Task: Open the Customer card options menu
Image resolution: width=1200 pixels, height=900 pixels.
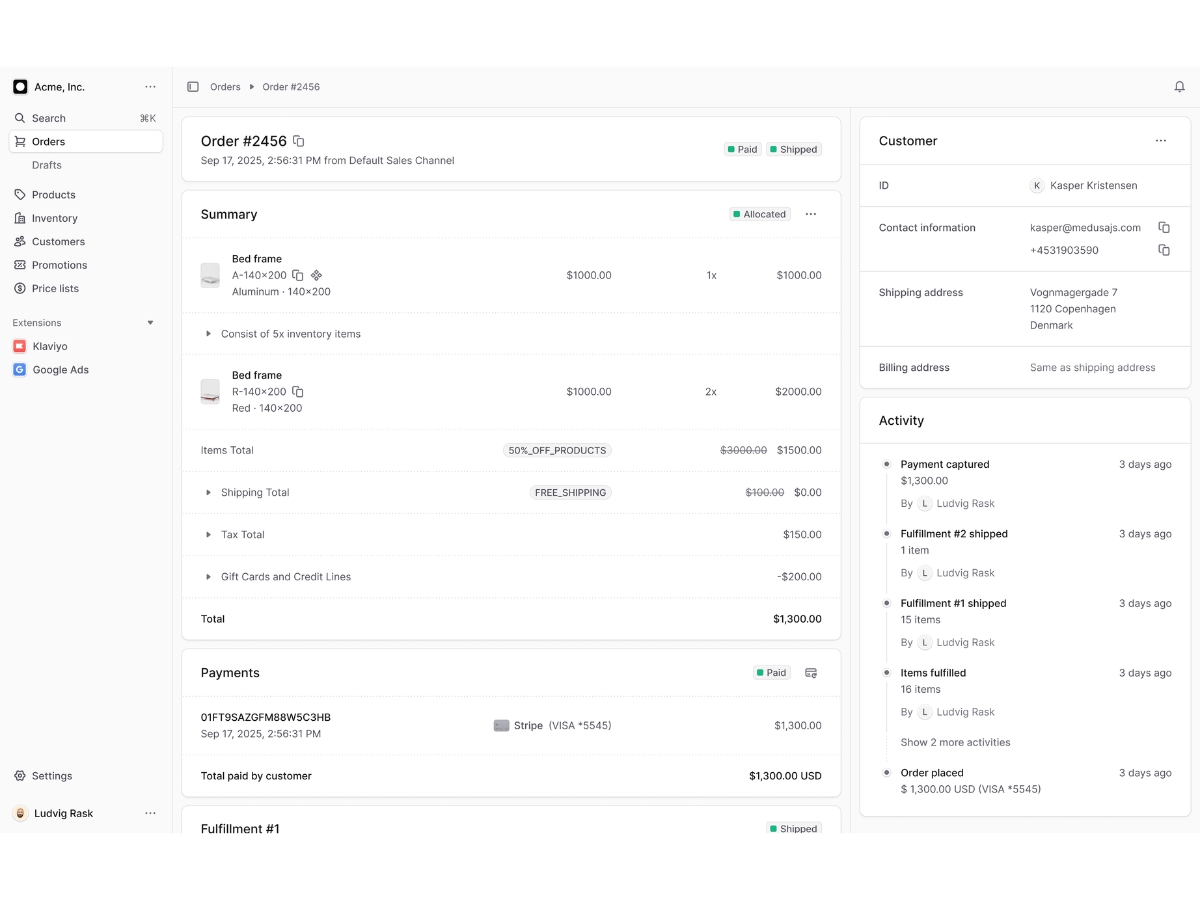Action: coord(1161,141)
